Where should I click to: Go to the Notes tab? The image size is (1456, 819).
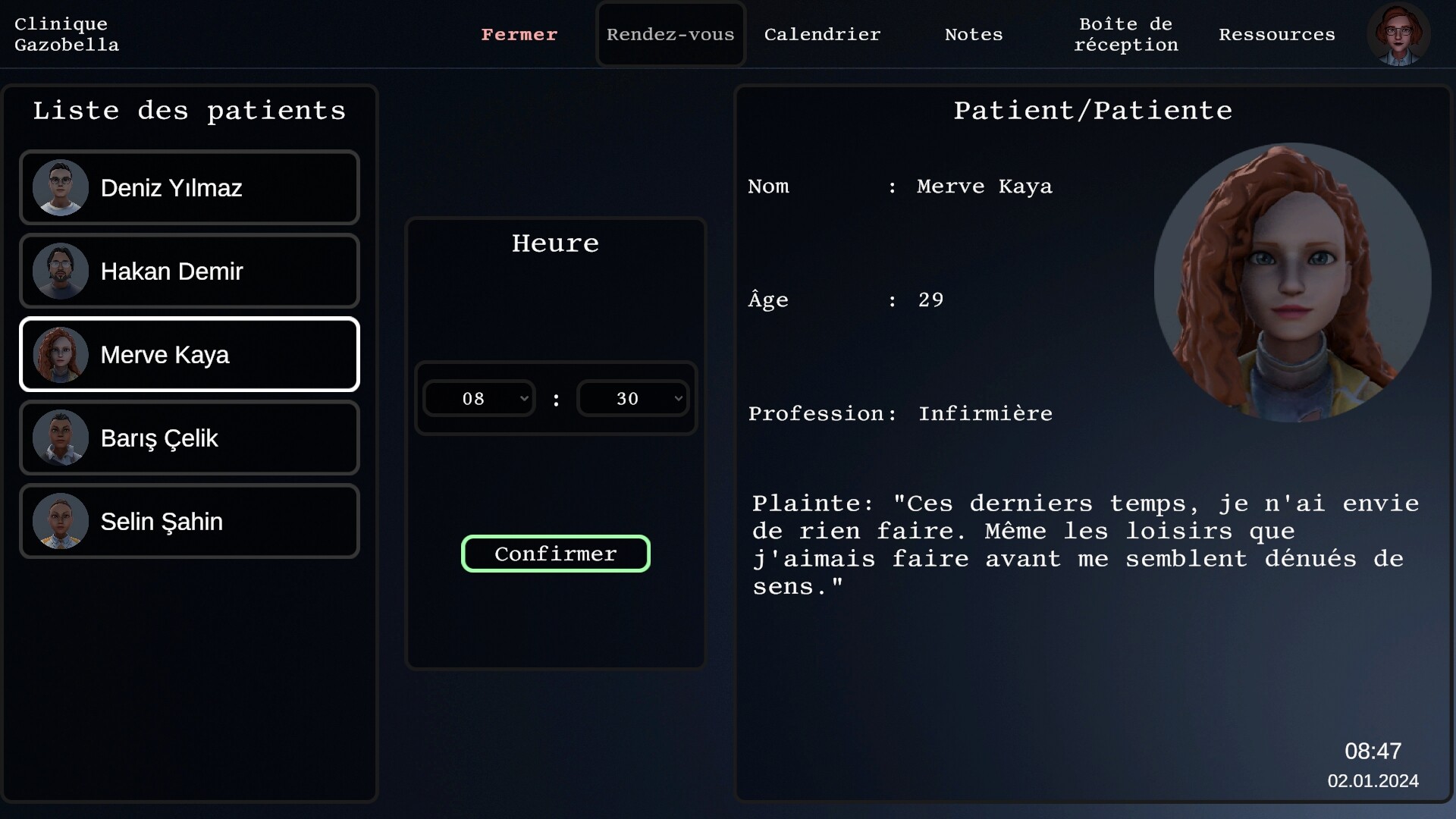point(974,35)
